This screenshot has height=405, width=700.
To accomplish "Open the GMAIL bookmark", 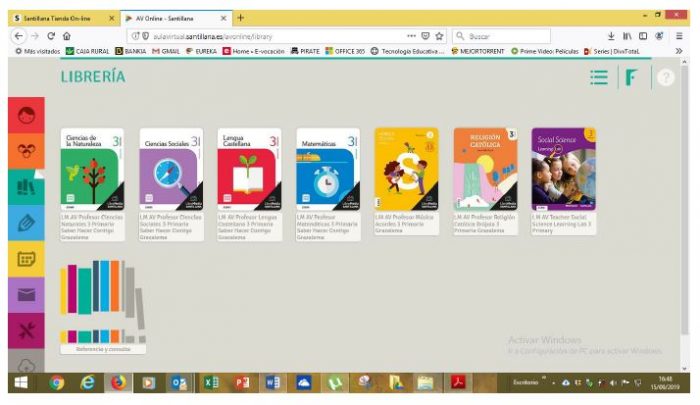I will 166,51.
